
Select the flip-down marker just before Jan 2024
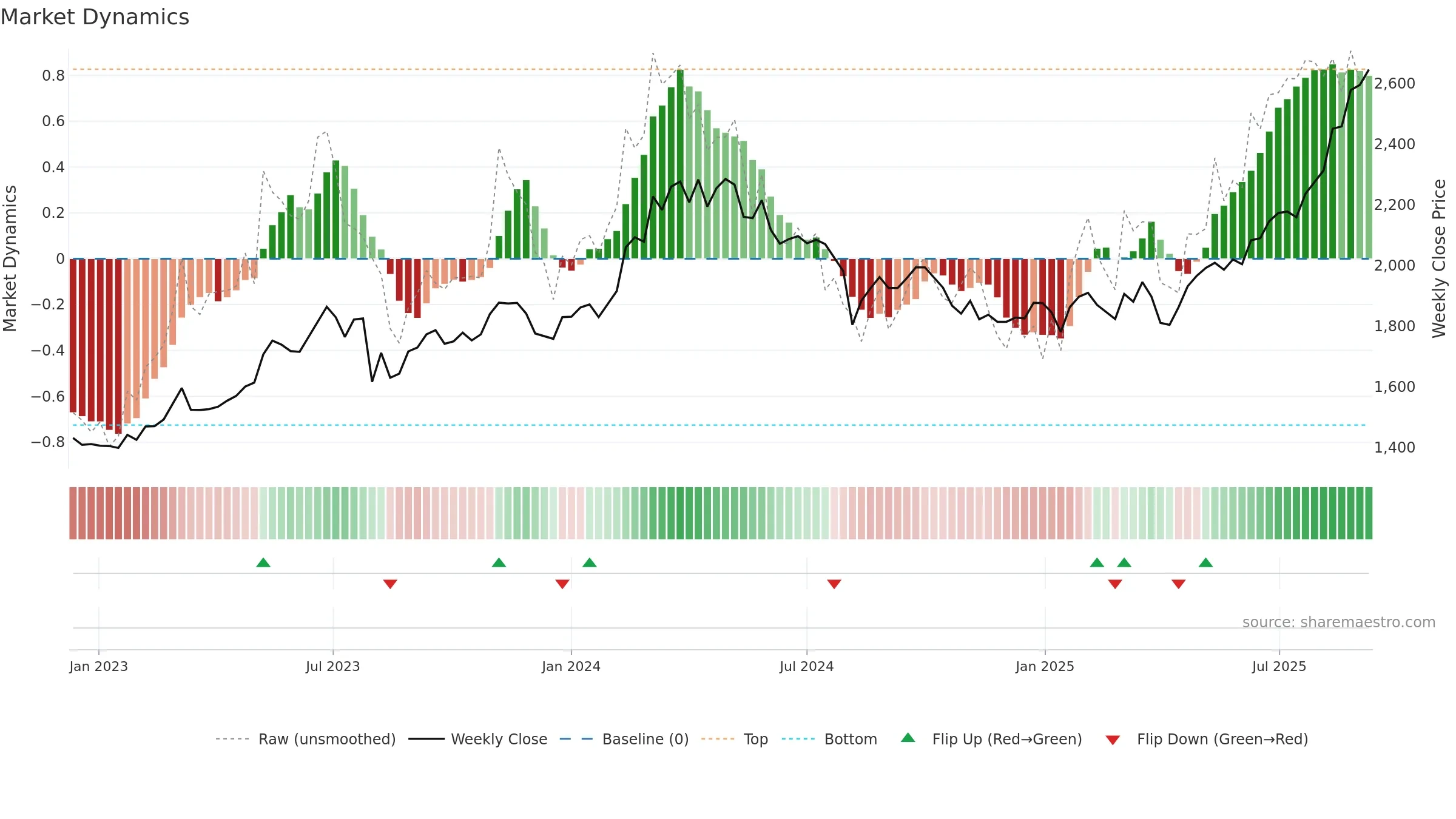(562, 584)
